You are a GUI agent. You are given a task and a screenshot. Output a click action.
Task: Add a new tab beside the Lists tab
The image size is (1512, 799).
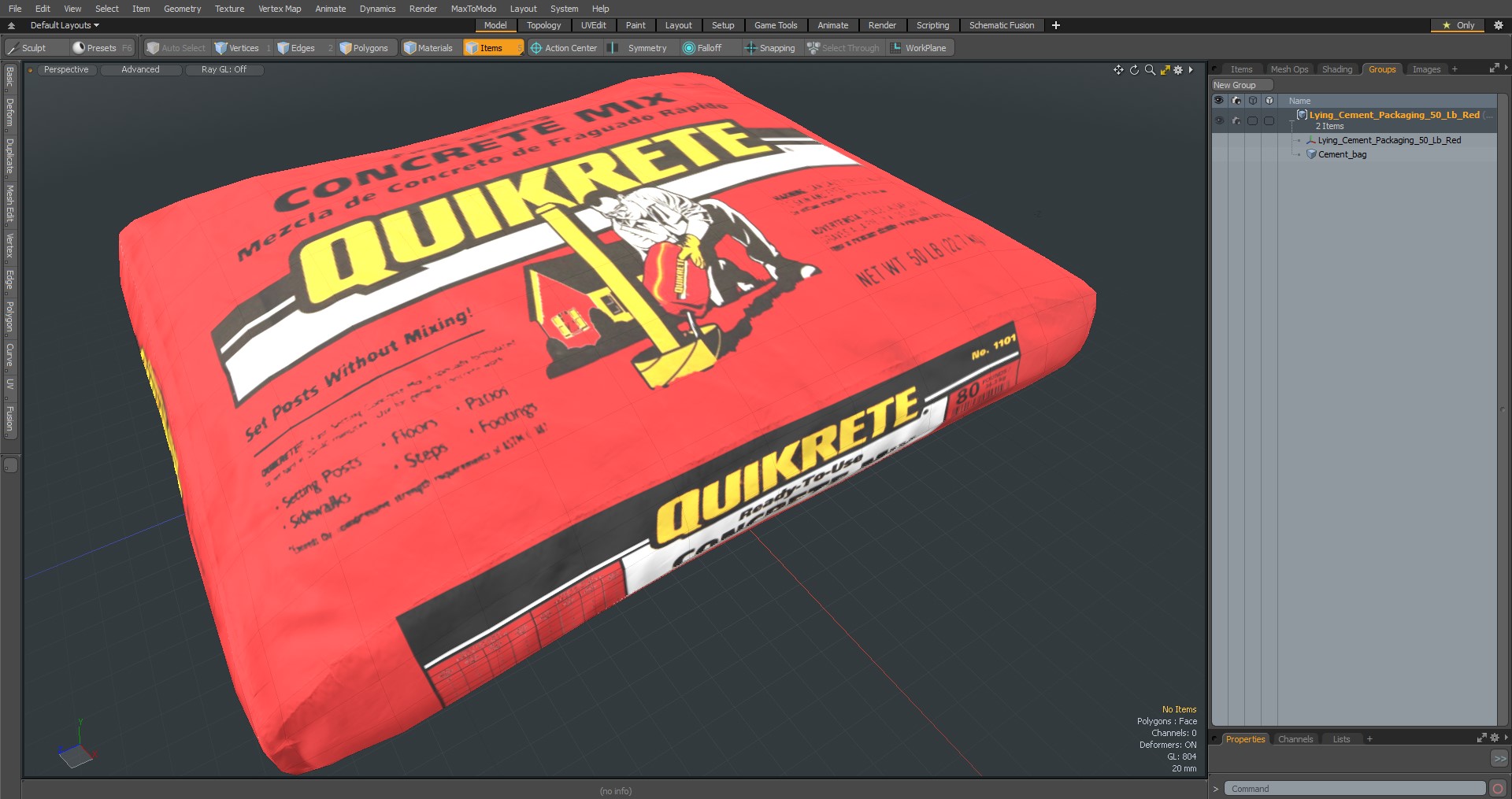(x=1369, y=739)
